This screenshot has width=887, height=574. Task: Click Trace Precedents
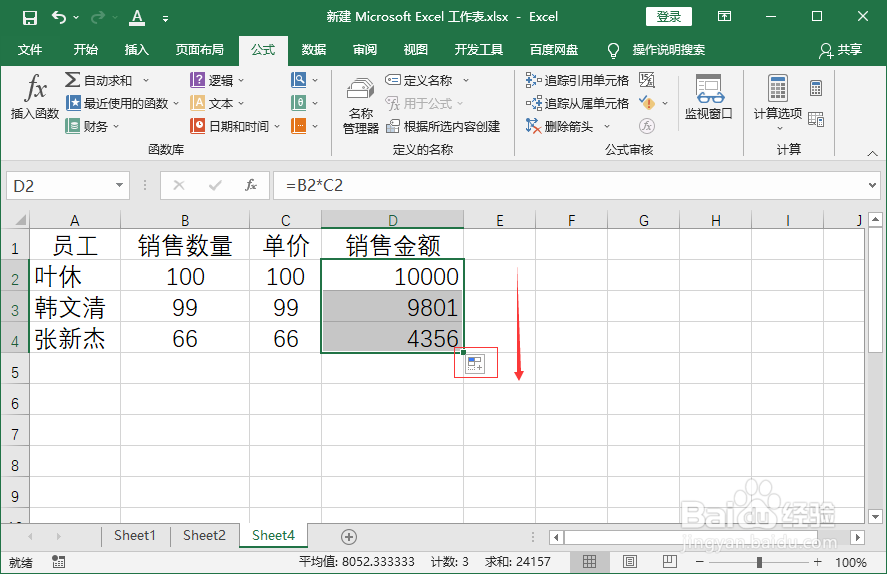pos(577,80)
